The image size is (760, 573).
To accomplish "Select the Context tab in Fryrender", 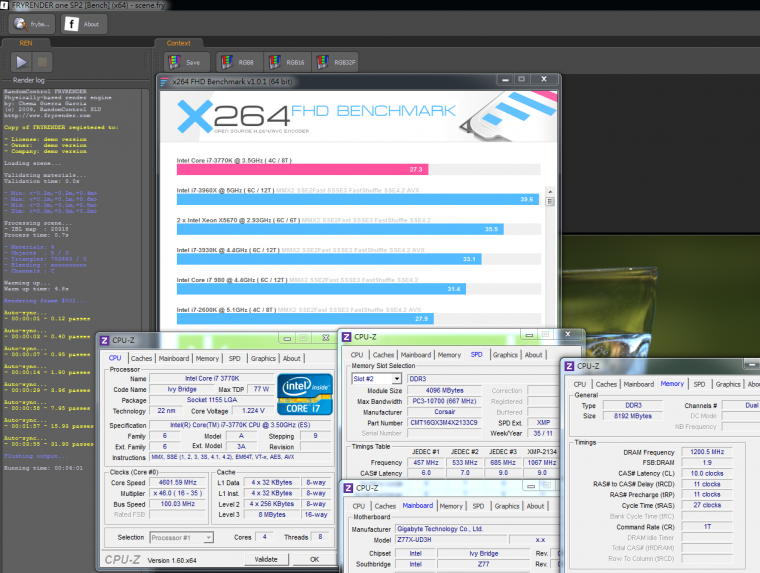I will pyautogui.click(x=178, y=43).
